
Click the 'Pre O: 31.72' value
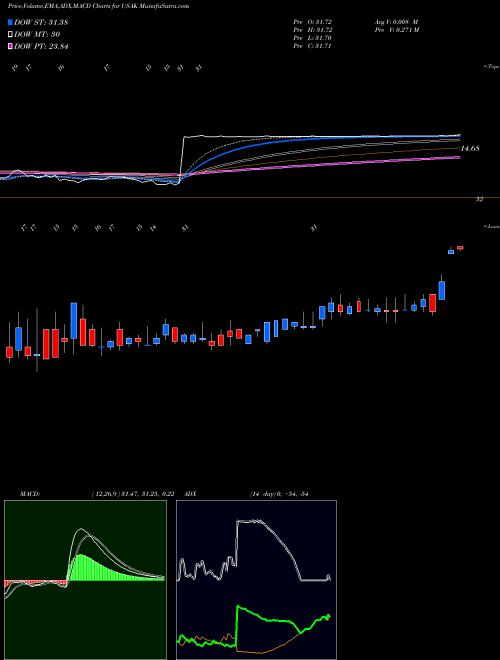click(313, 21)
